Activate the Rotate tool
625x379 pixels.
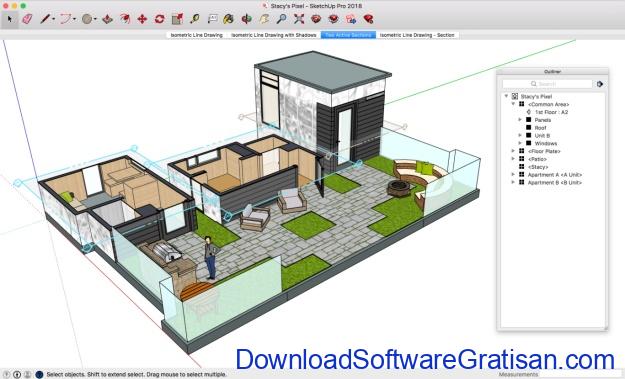coord(159,19)
